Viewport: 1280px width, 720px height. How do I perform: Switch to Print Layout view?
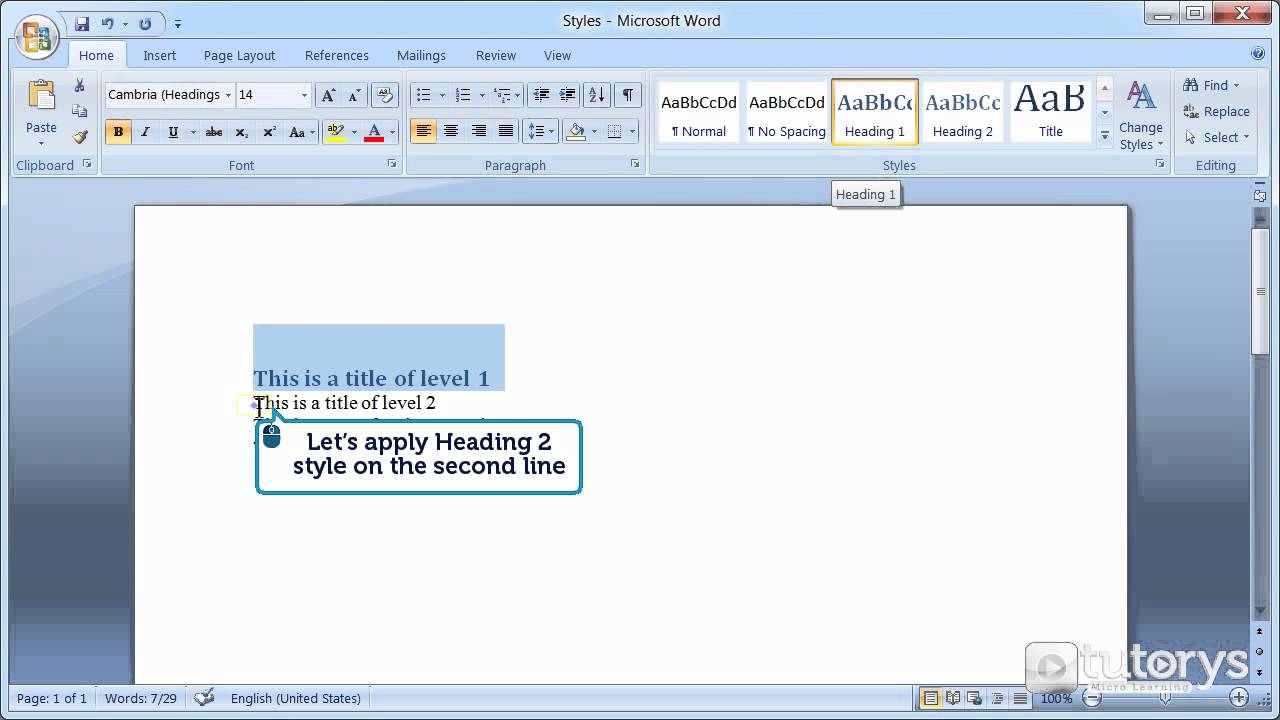[931, 698]
